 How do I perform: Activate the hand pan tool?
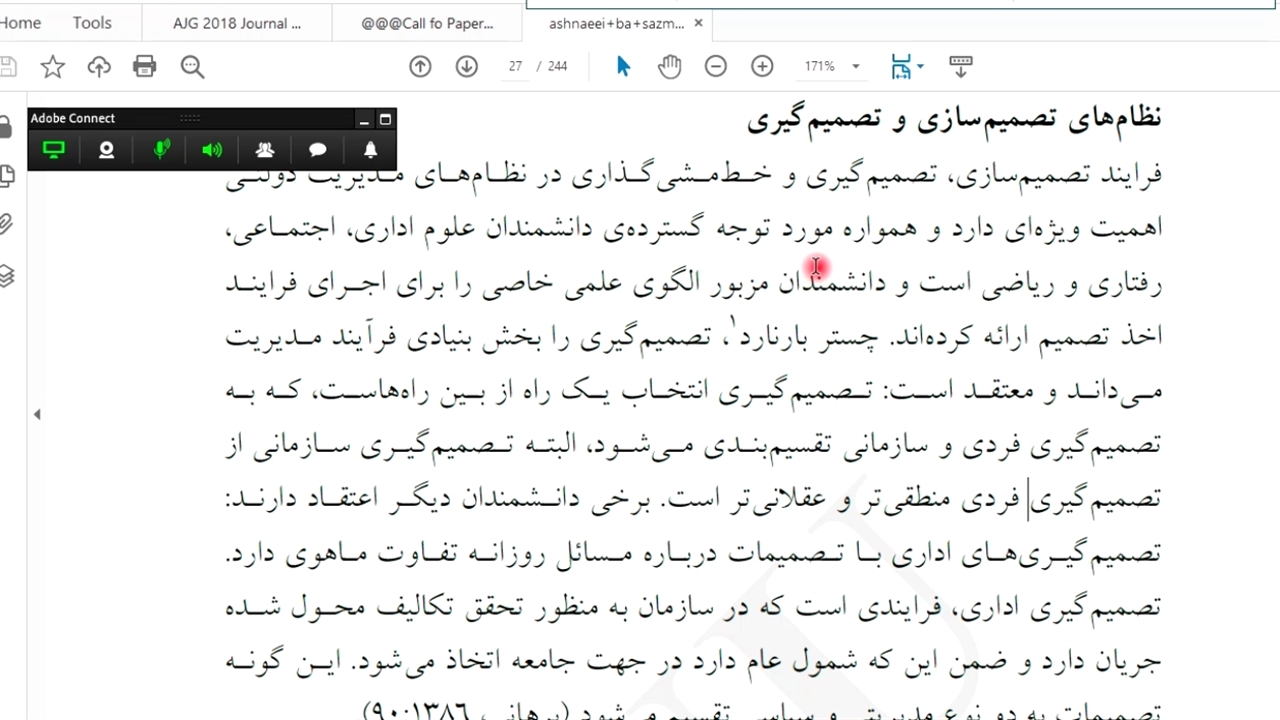click(x=669, y=66)
